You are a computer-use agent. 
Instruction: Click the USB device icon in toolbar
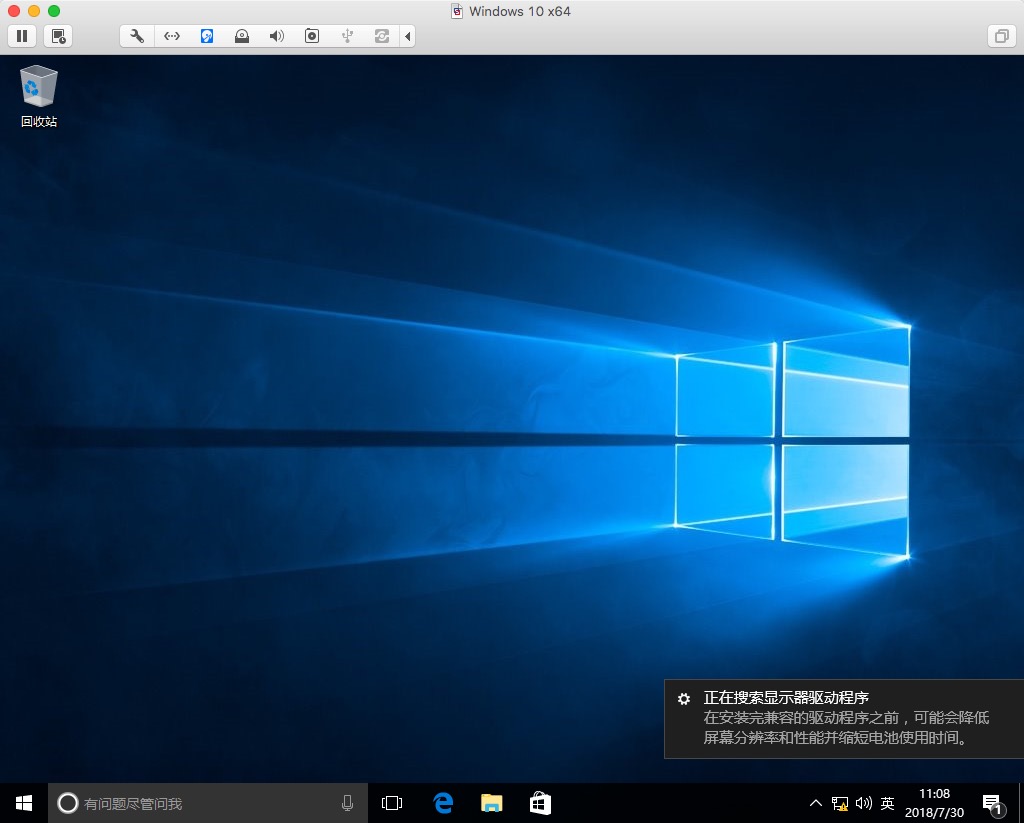pos(347,36)
